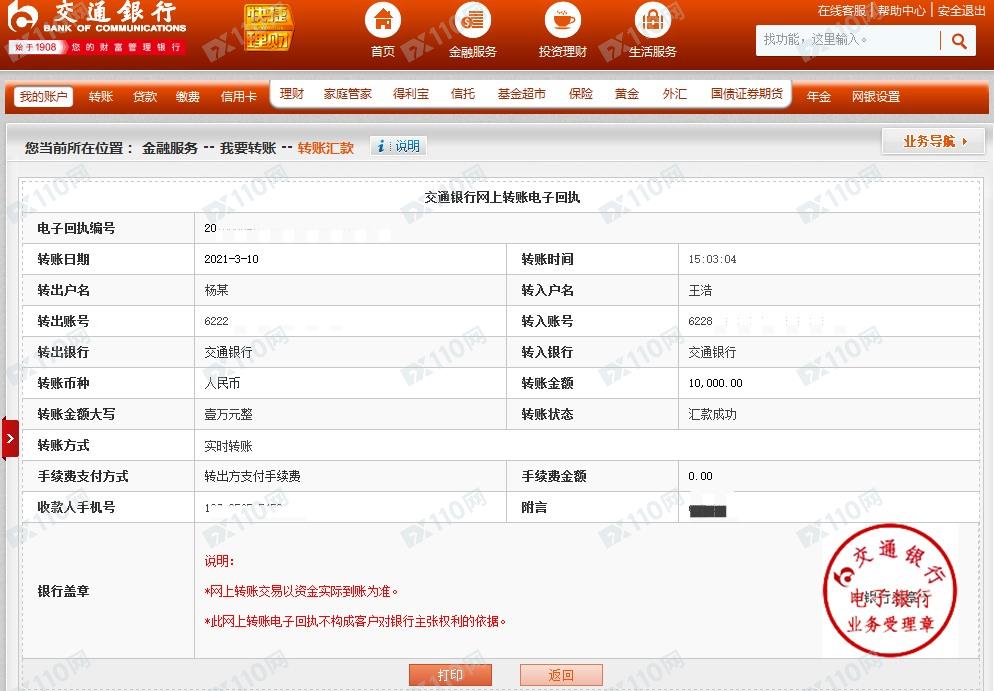
Task: Select 基金超市 submenu item
Action: tap(522, 94)
